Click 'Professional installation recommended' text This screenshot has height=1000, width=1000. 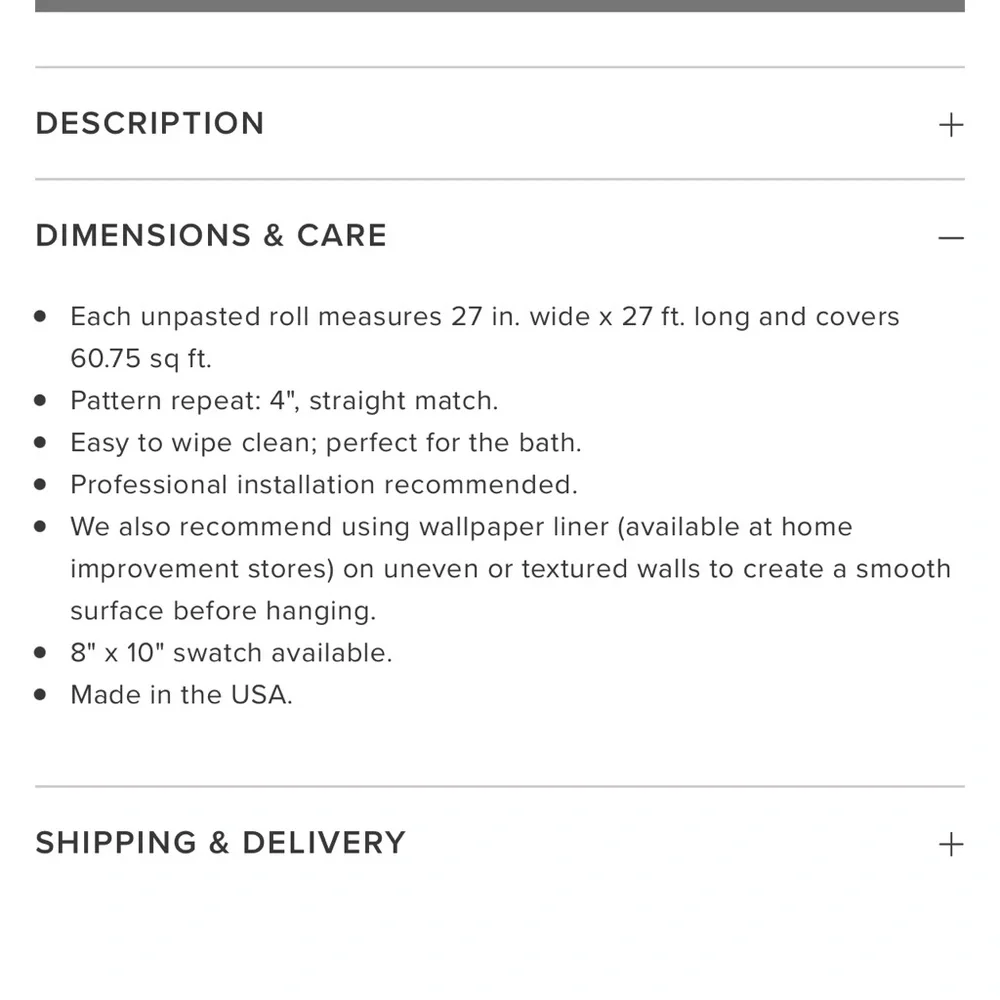324,485
